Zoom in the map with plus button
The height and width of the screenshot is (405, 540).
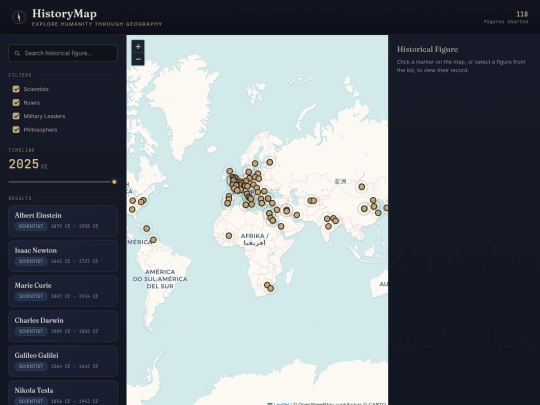click(138, 46)
